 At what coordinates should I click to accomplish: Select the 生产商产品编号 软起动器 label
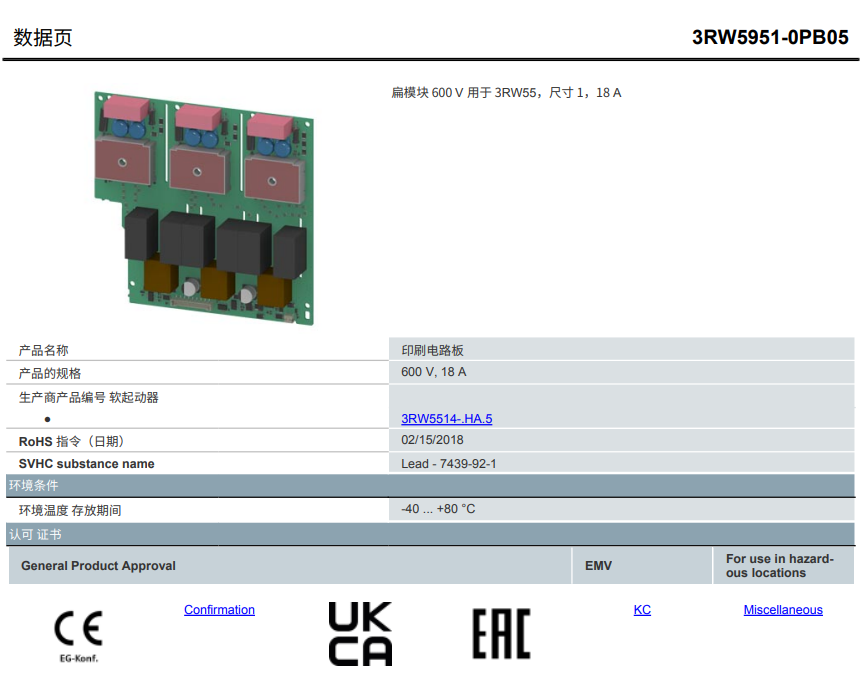tap(89, 397)
